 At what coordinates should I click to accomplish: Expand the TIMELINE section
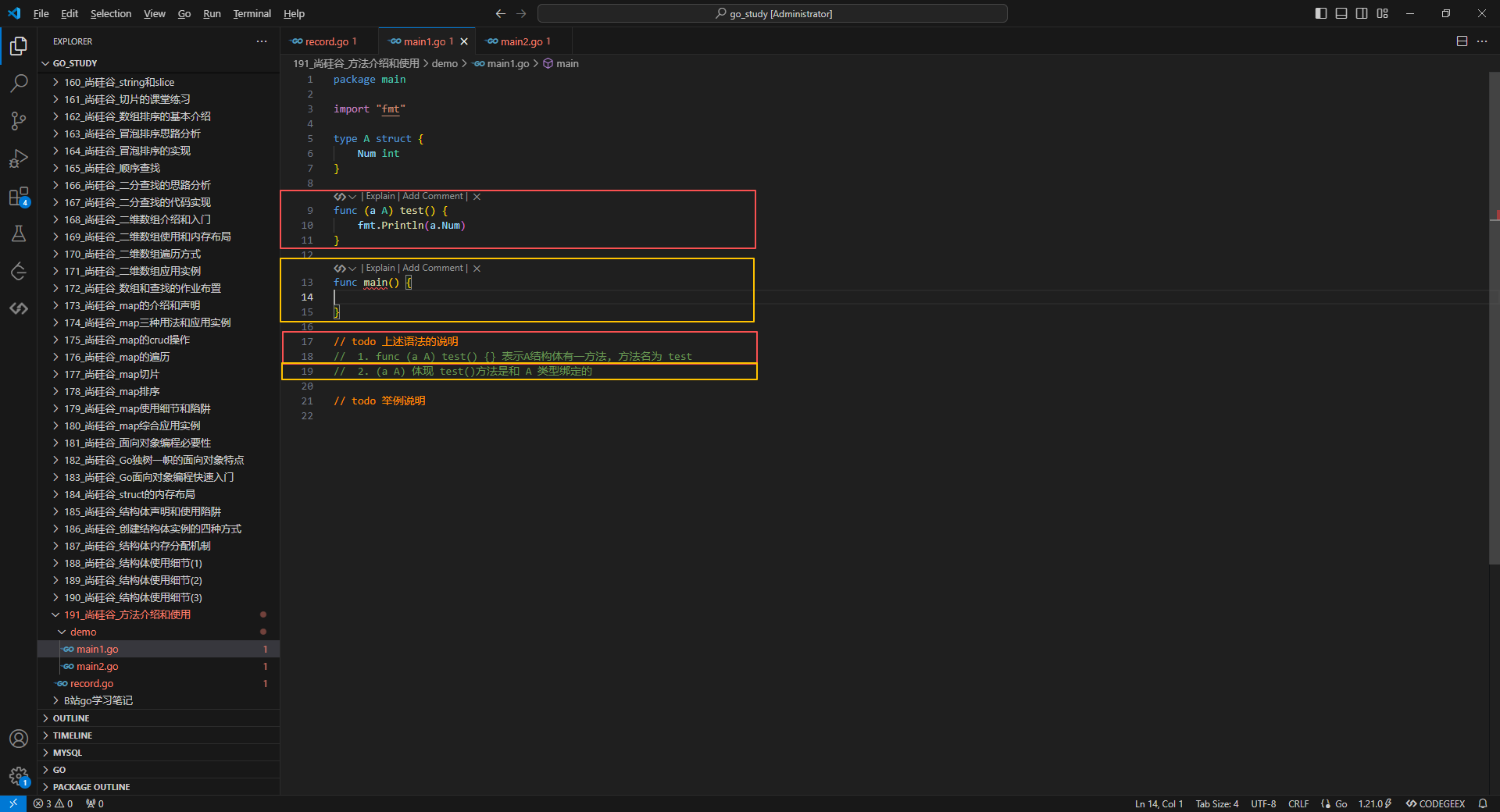coord(159,735)
